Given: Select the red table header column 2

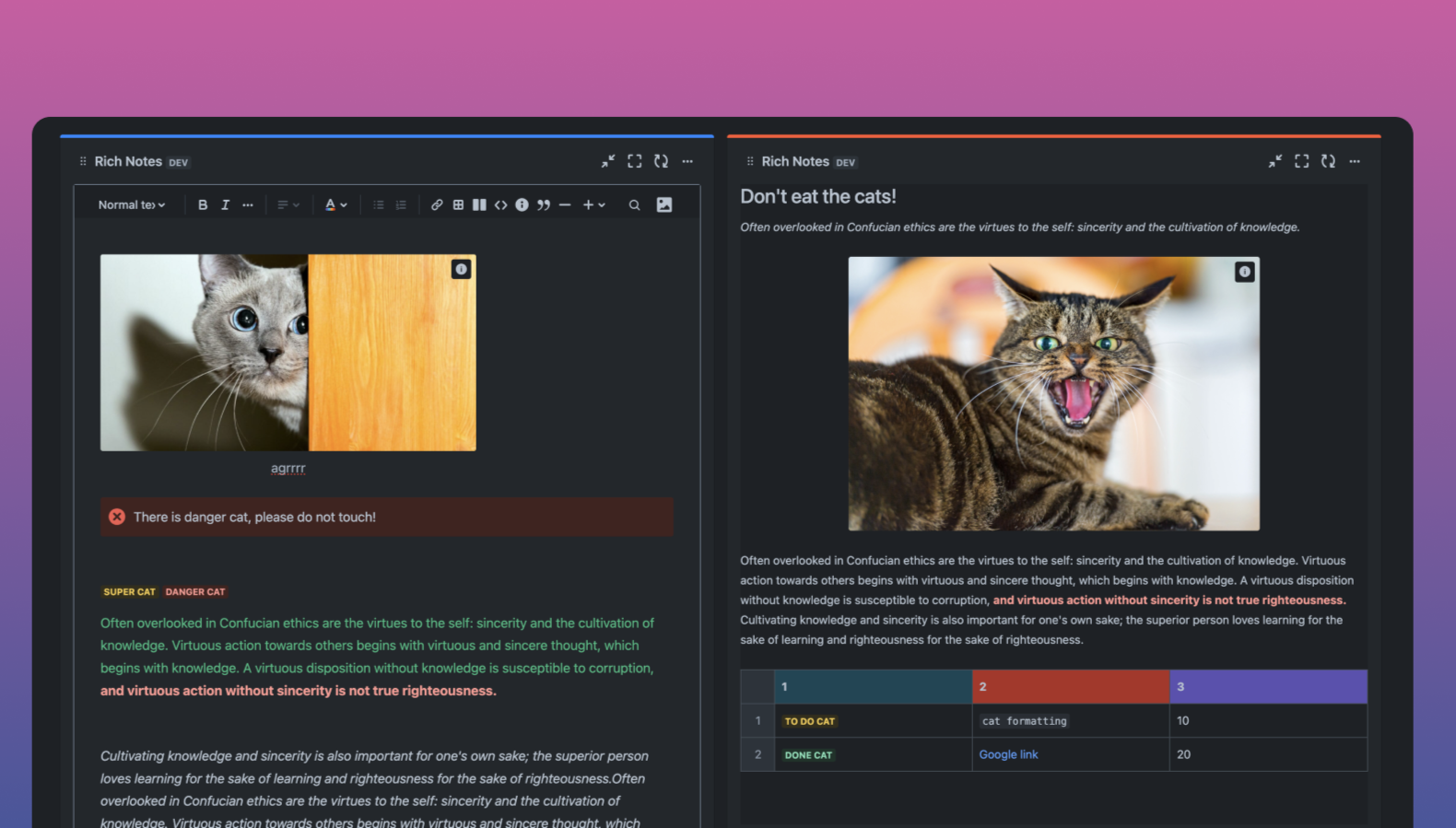Looking at the screenshot, I should pos(1071,687).
